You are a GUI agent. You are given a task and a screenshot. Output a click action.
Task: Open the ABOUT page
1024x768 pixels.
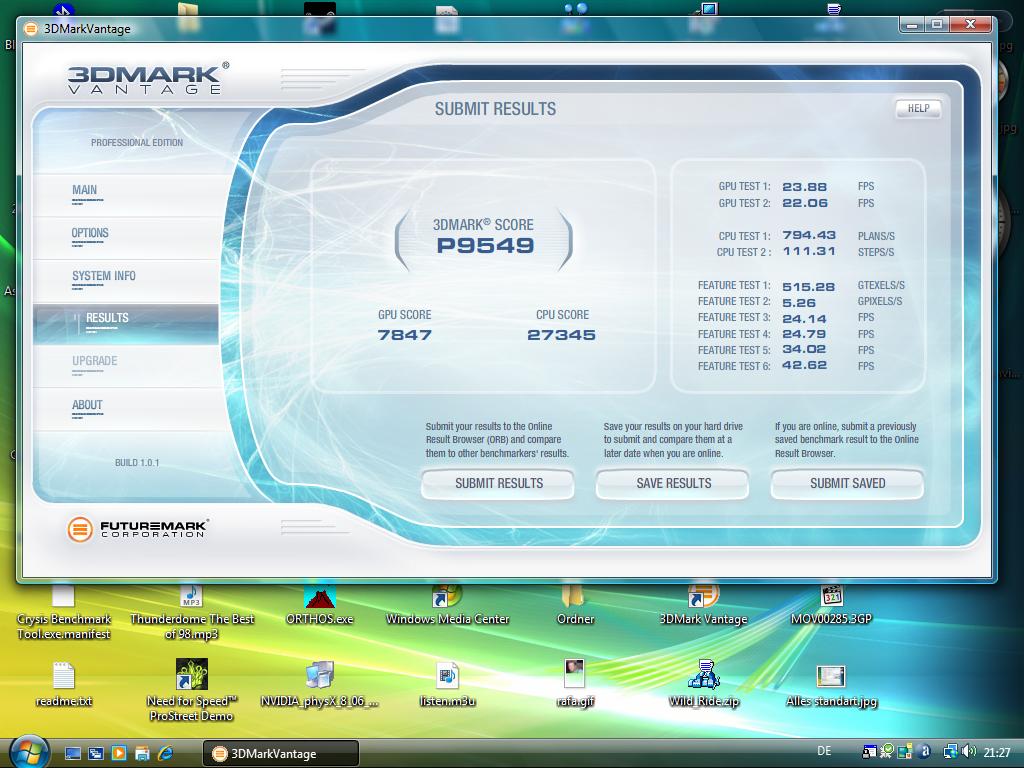[87, 405]
